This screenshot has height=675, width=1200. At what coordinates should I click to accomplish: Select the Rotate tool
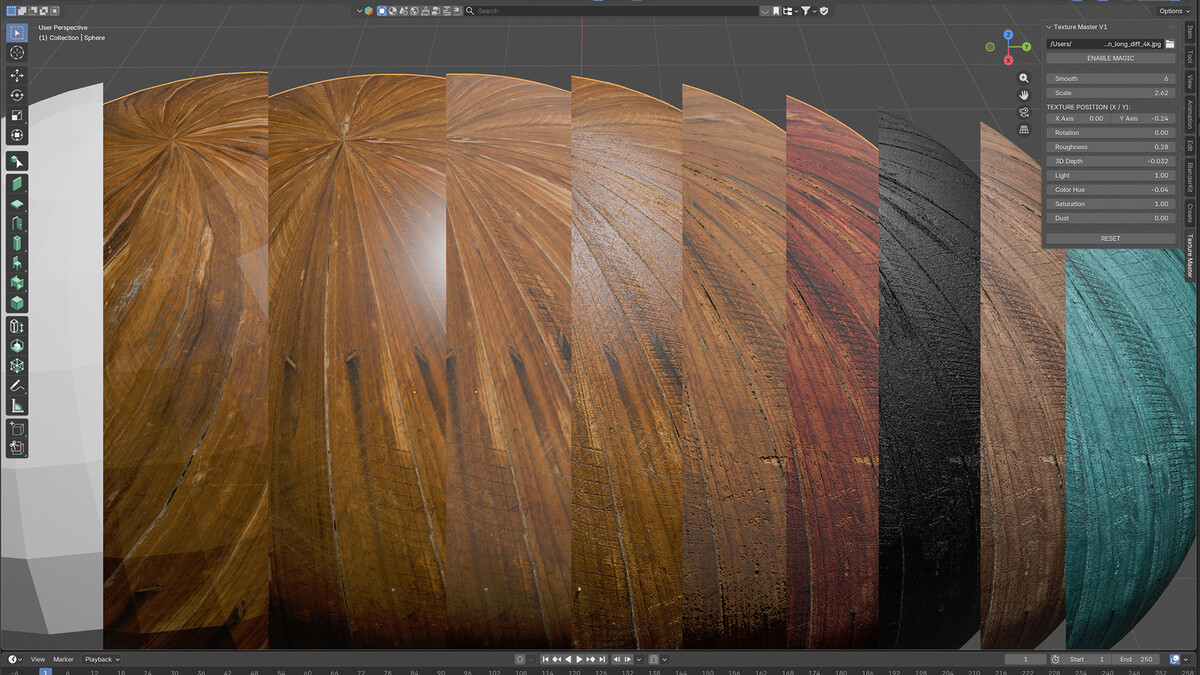tap(17, 95)
